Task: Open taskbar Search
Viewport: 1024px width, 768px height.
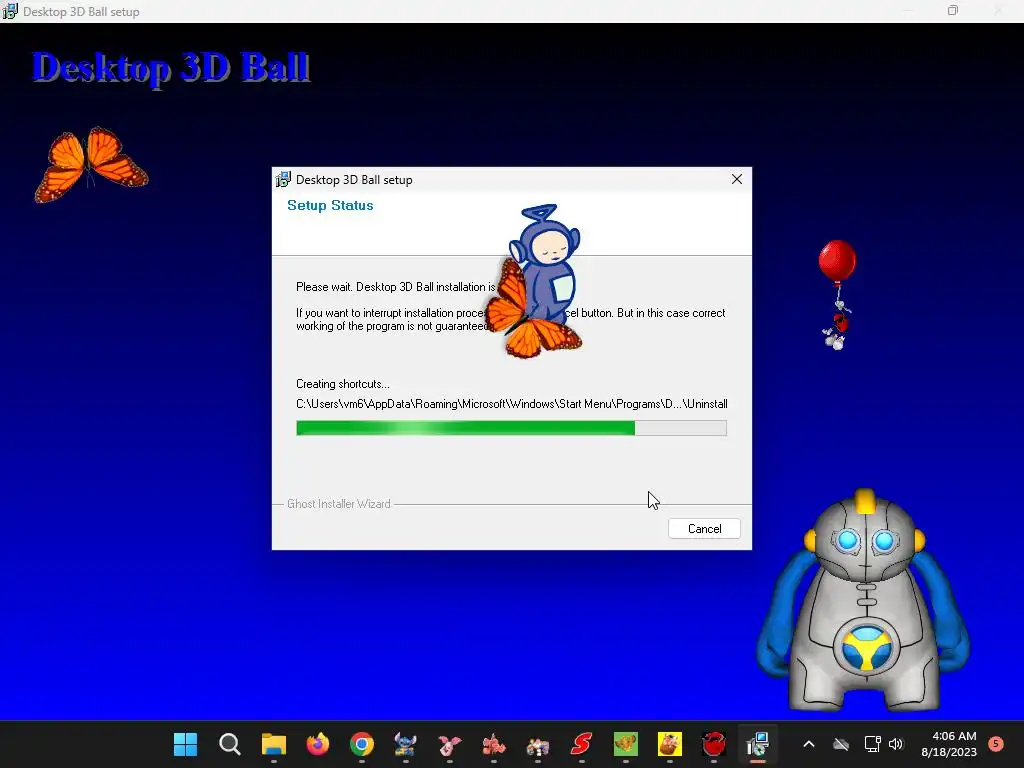Action: click(229, 744)
